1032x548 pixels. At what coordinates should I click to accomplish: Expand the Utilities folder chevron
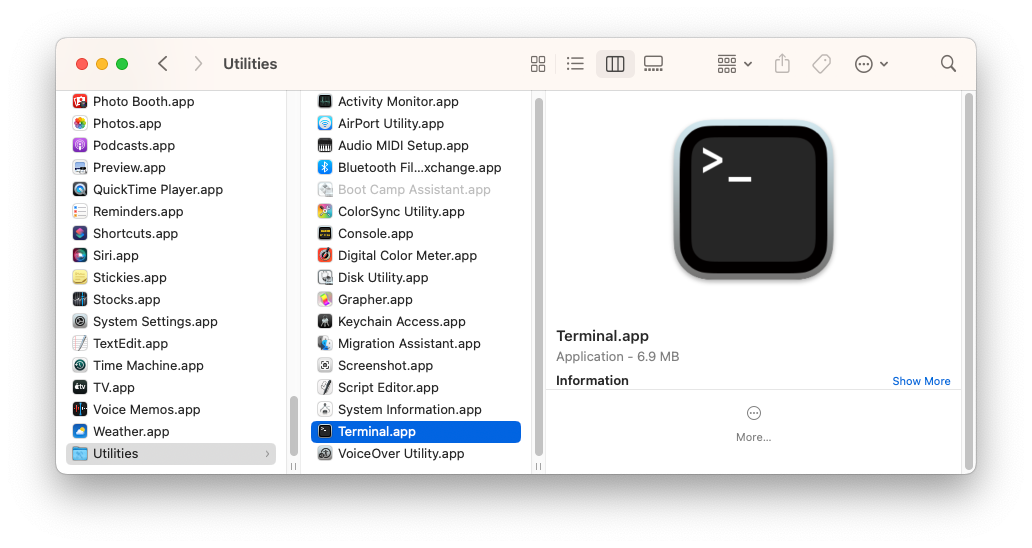click(x=267, y=453)
